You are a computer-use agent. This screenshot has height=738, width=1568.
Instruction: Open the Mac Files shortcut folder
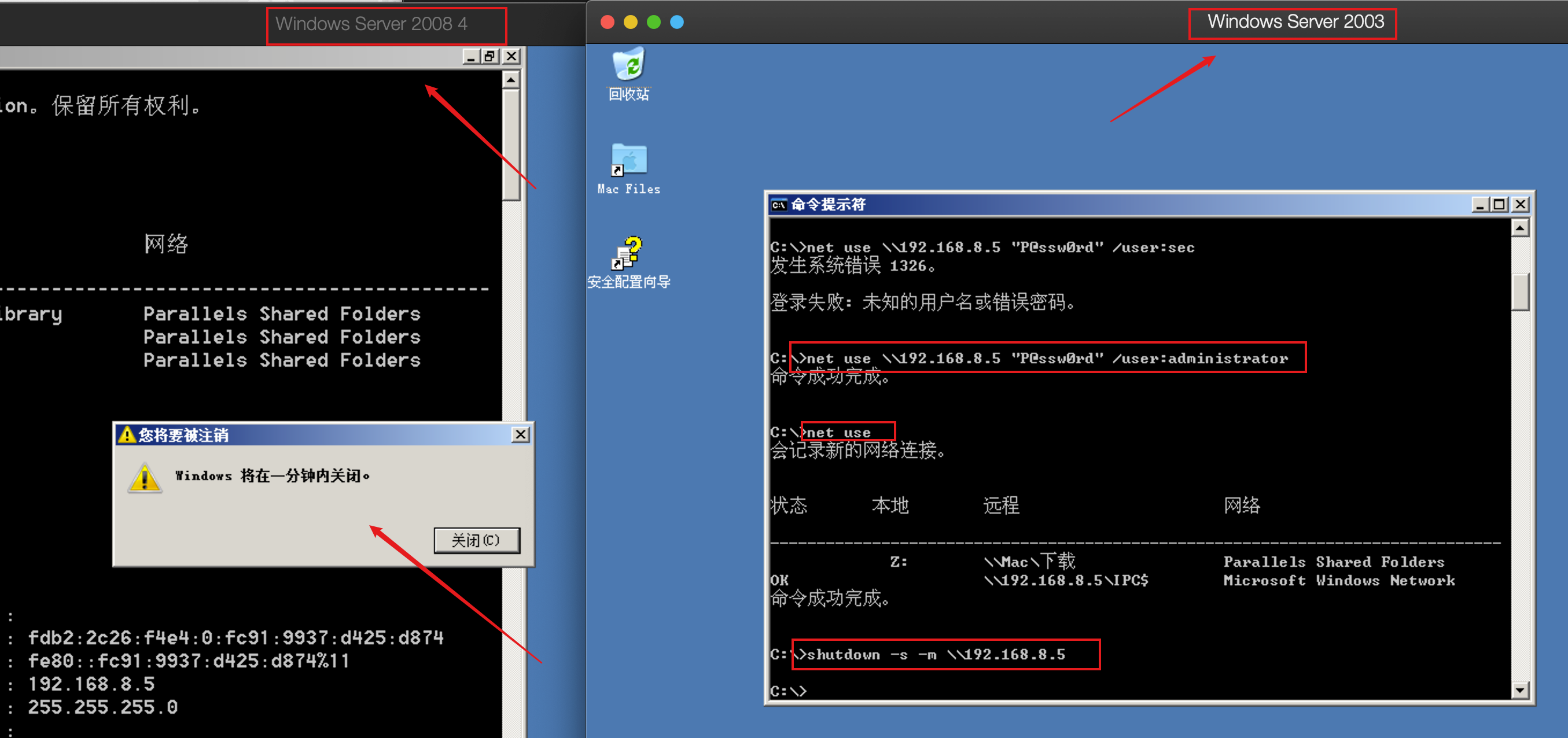coord(629,169)
